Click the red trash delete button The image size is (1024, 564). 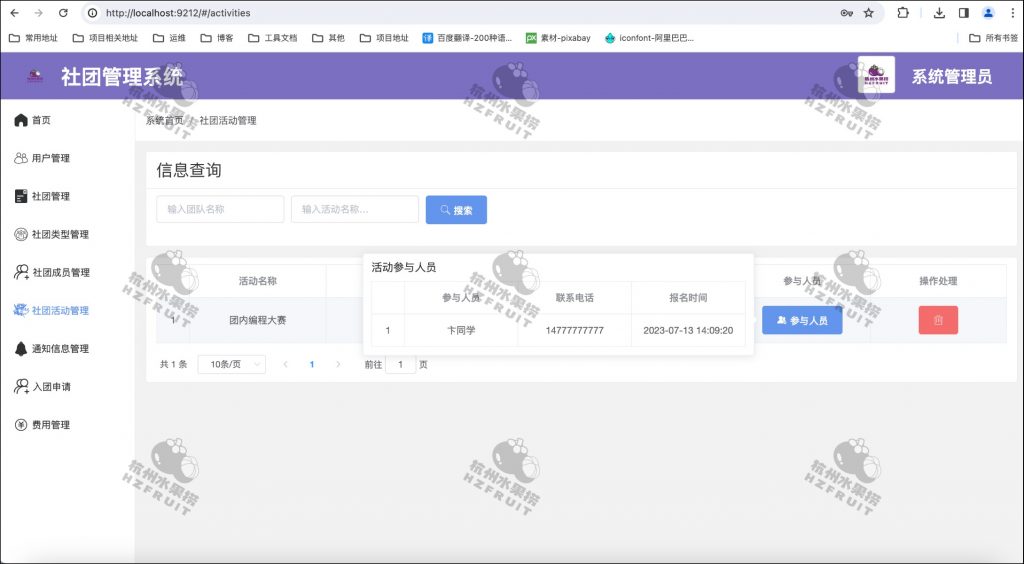coord(938,321)
